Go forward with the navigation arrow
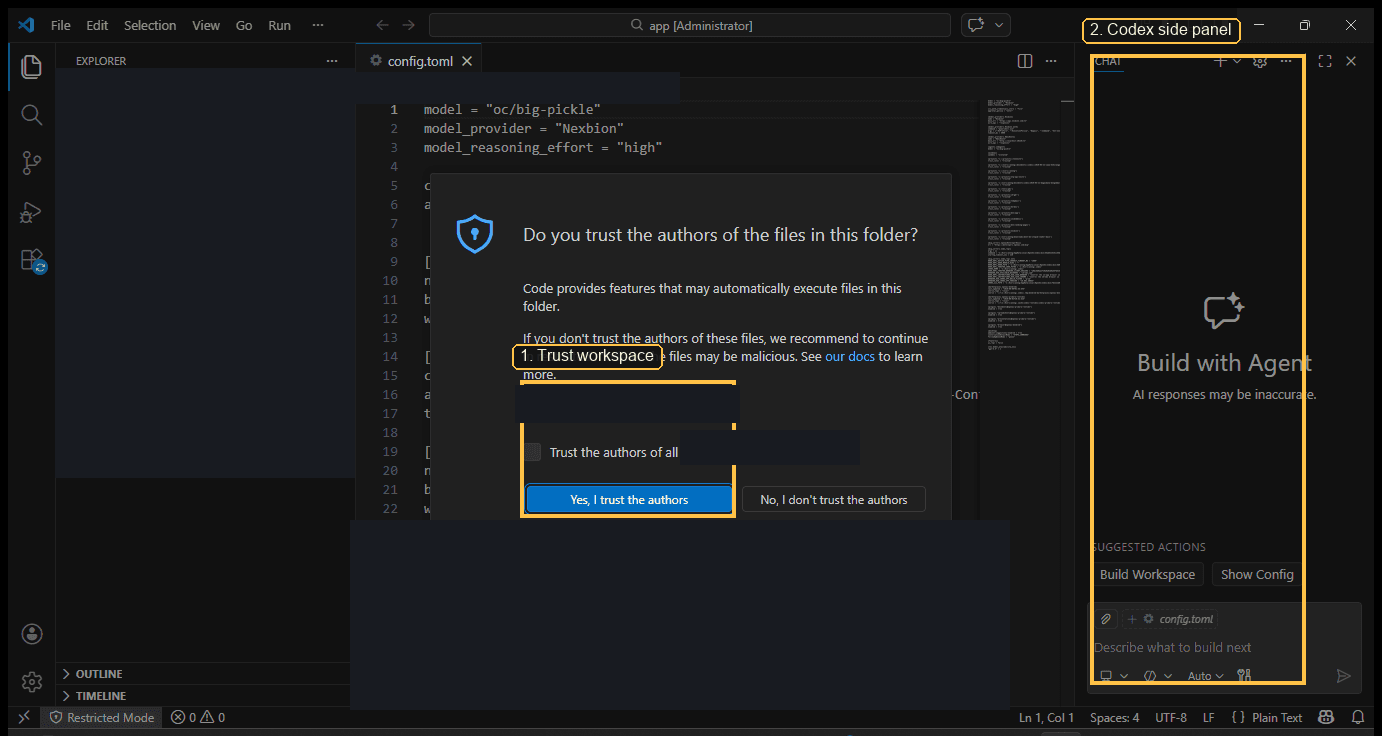This screenshot has height=736, width=1382. pos(408,25)
